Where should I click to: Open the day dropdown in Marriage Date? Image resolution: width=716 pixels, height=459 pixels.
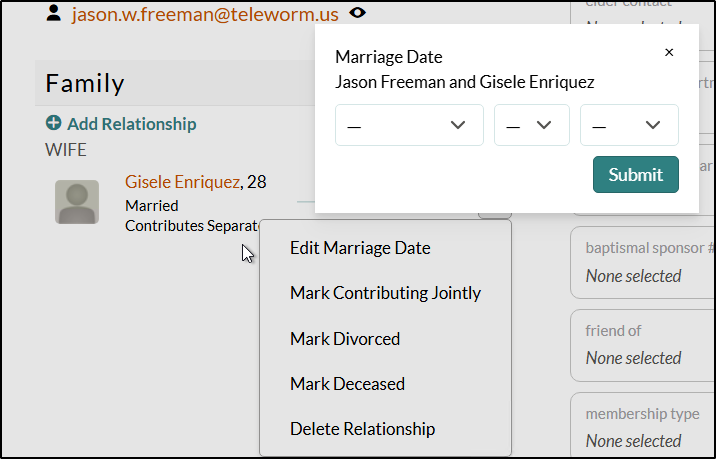tap(532, 125)
